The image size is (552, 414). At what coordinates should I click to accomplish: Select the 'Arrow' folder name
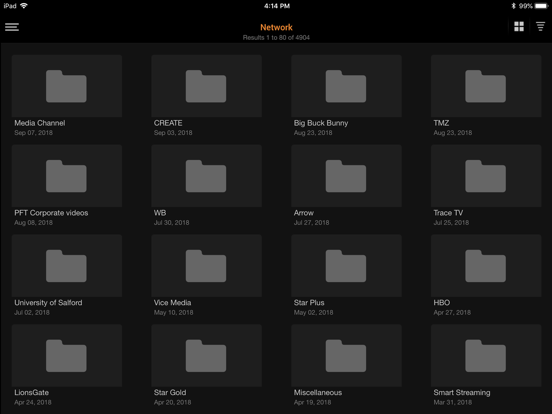pyautogui.click(x=304, y=213)
